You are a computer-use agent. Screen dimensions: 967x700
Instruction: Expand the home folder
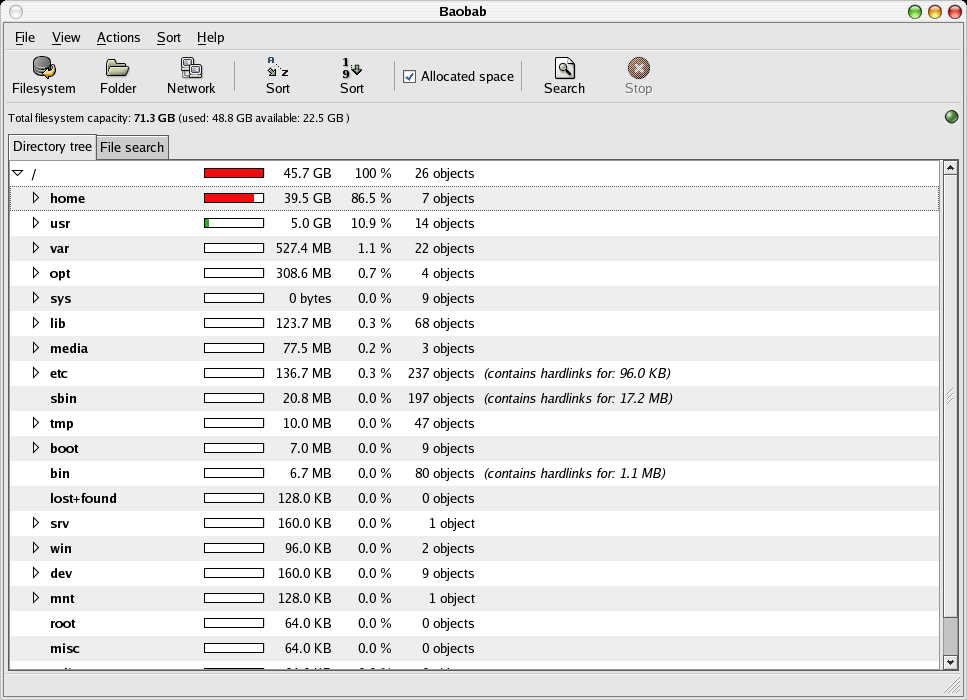(x=35, y=198)
